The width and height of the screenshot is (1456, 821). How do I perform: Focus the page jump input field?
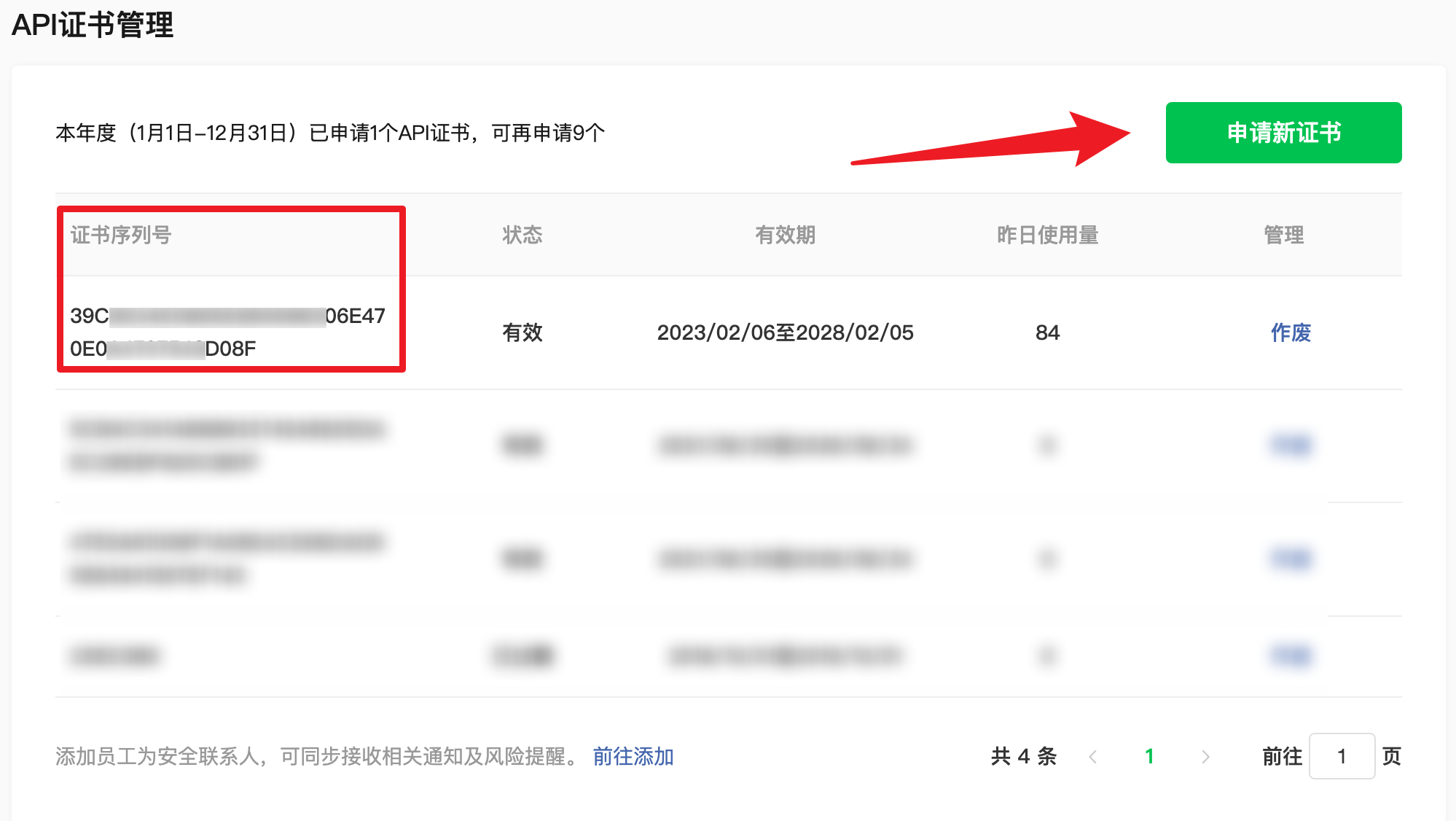(1342, 756)
